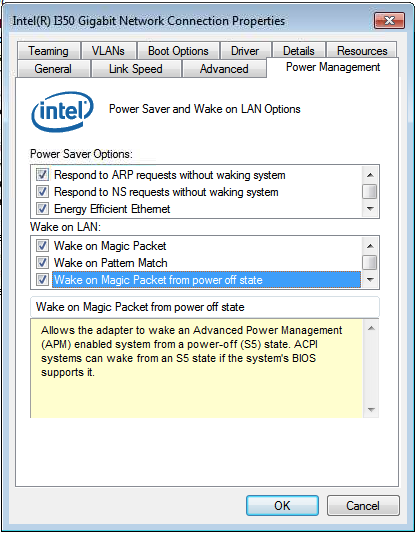
Task: Open the Link Speed tab
Action: click(136, 69)
